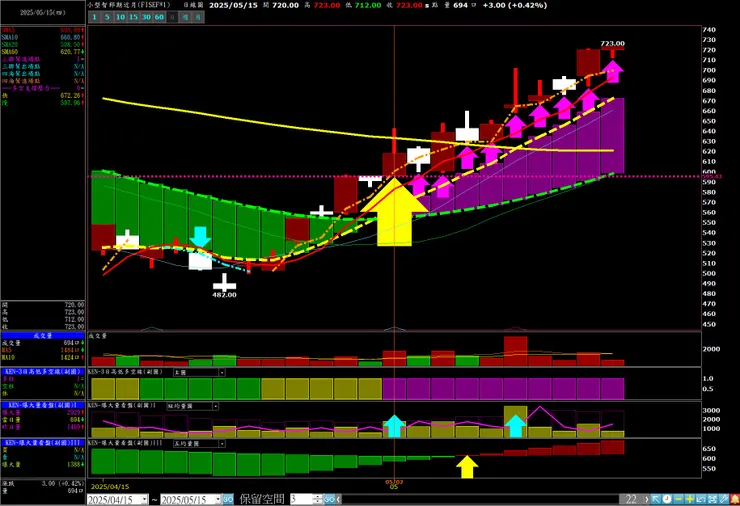Click the 保留空間 value field

coord(301,499)
